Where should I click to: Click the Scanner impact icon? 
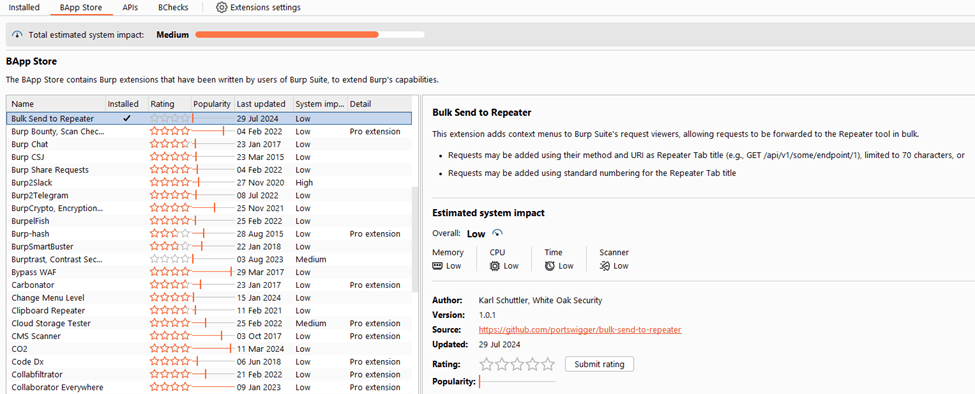[x=604, y=266]
